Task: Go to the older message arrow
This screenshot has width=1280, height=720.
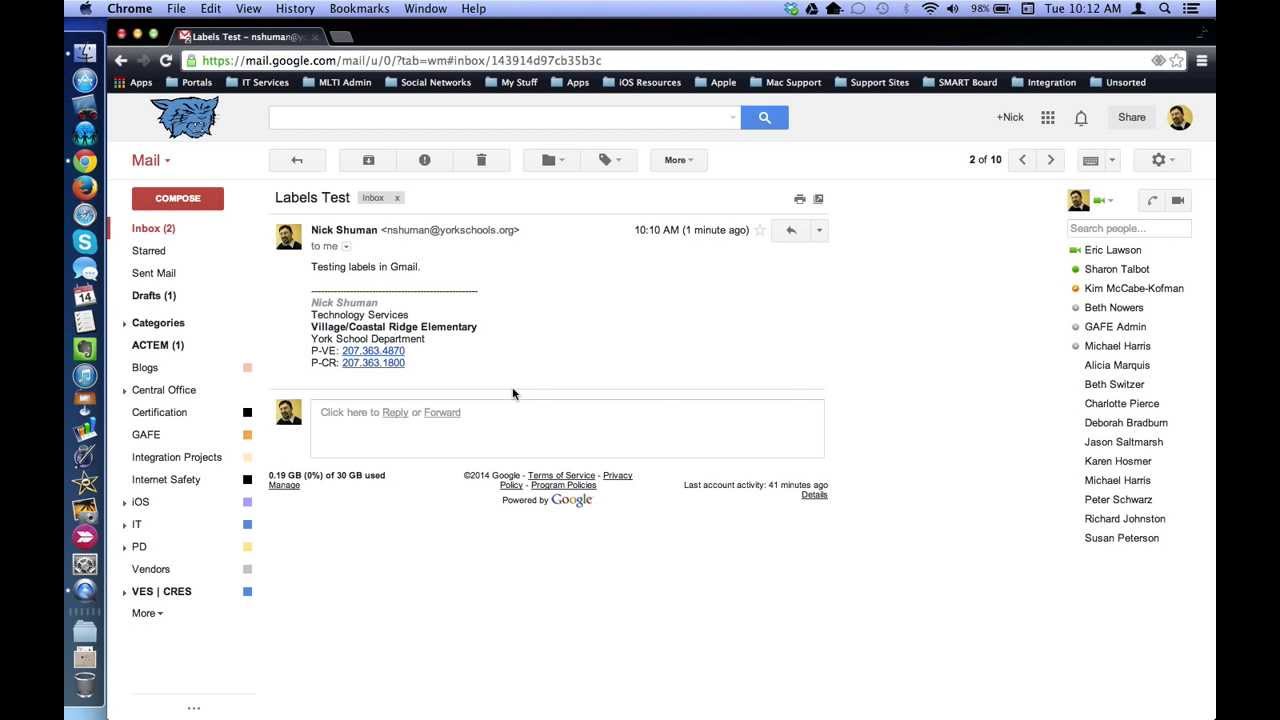Action: point(1050,160)
